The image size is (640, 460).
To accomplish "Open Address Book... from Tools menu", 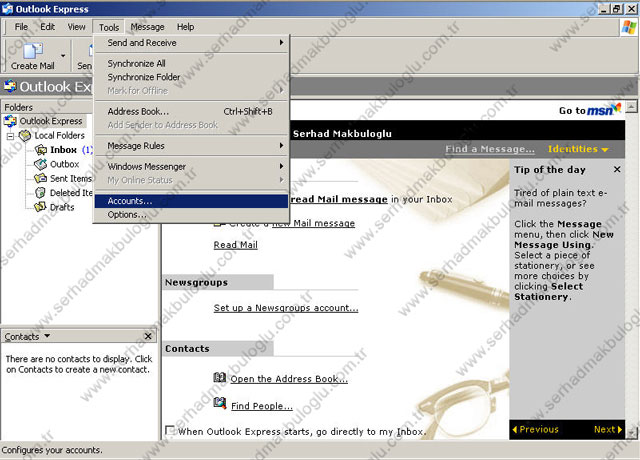I will 191,111.
